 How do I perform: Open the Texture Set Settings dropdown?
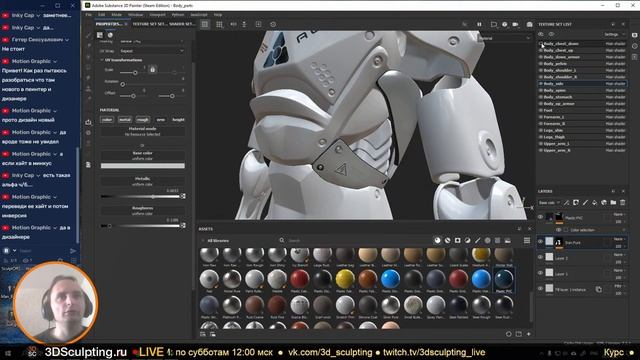[x=613, y=35]
